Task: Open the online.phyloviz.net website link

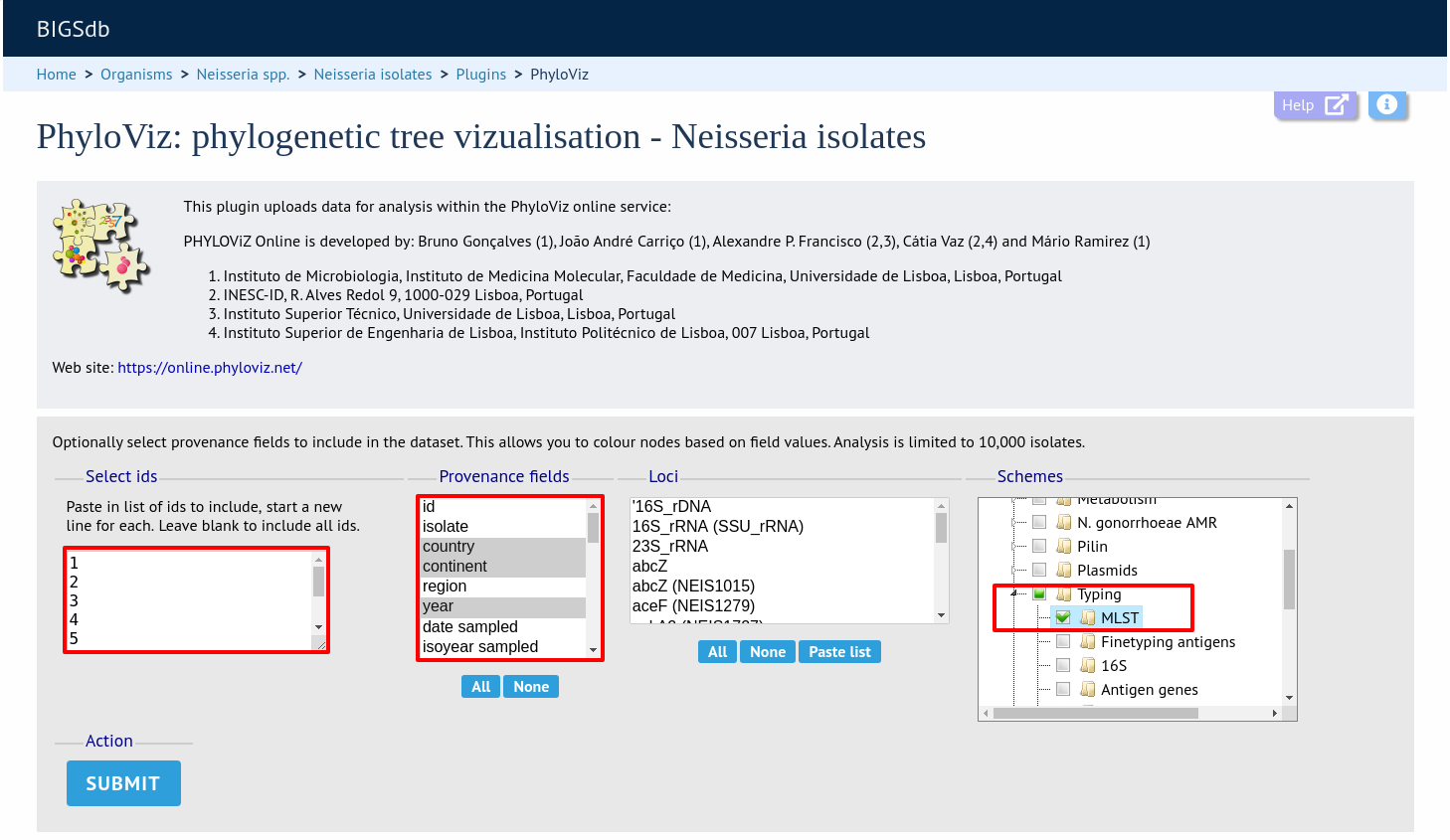Action: tap(210, 368)
